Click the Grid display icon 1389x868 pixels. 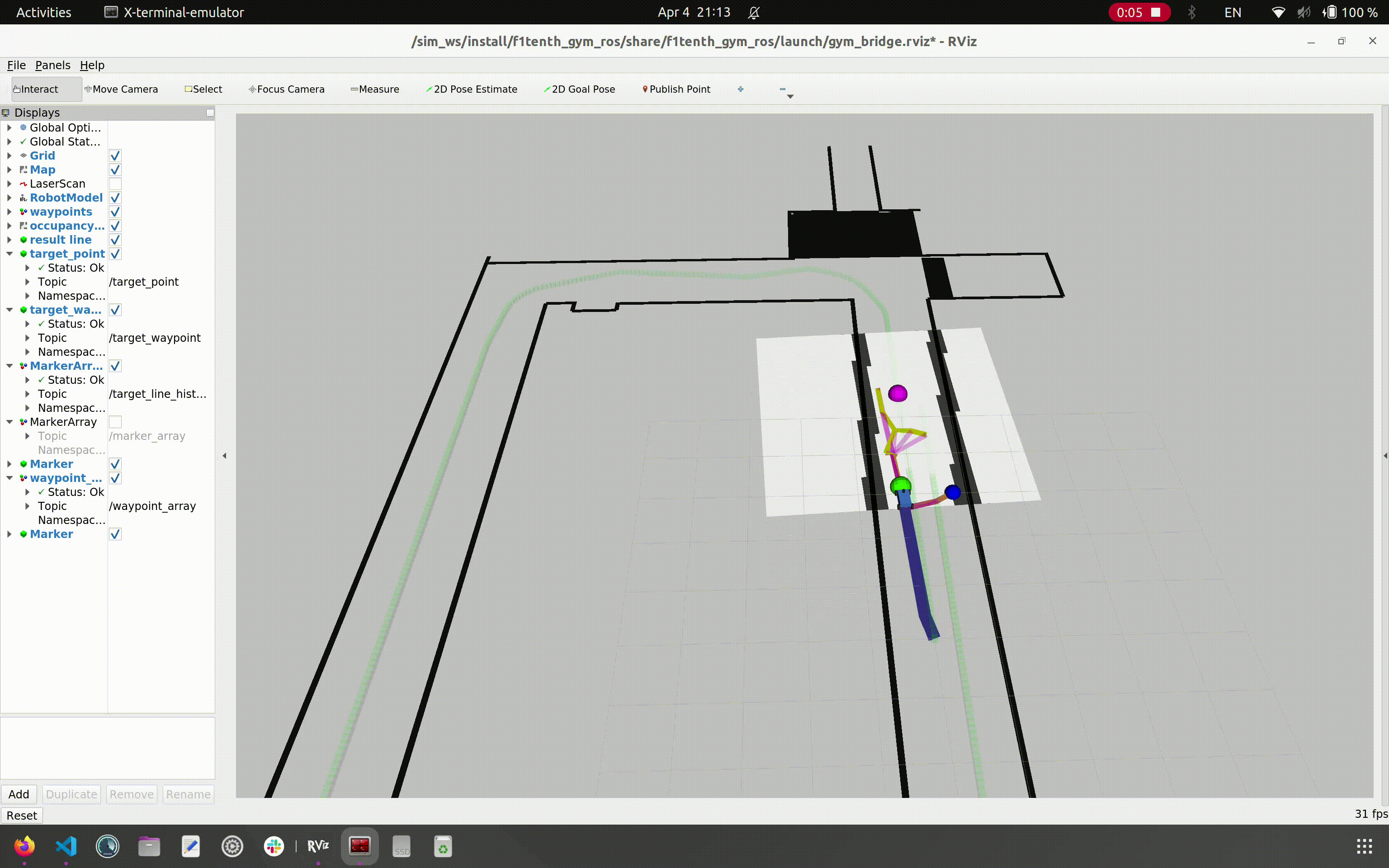[24, 156]
